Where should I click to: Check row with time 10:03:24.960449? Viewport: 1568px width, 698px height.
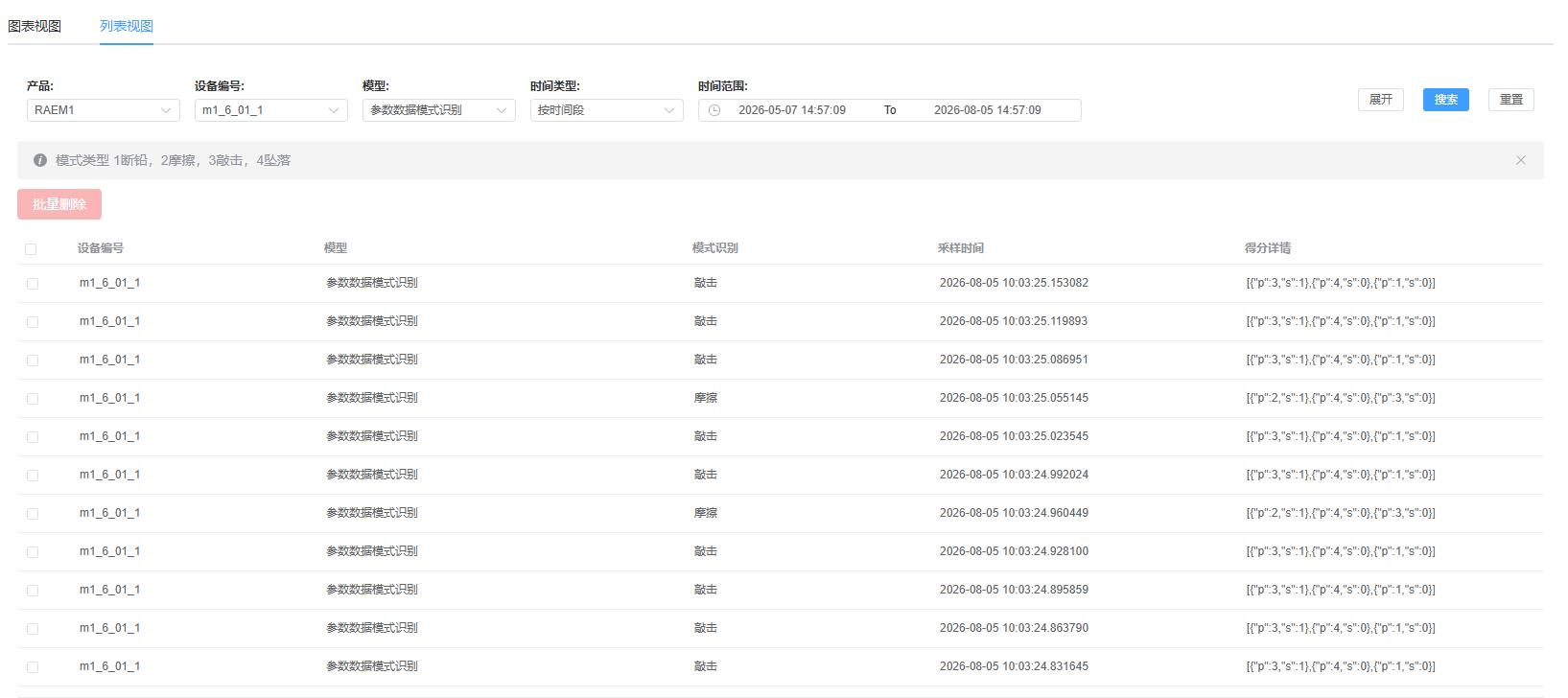(33, 514)
